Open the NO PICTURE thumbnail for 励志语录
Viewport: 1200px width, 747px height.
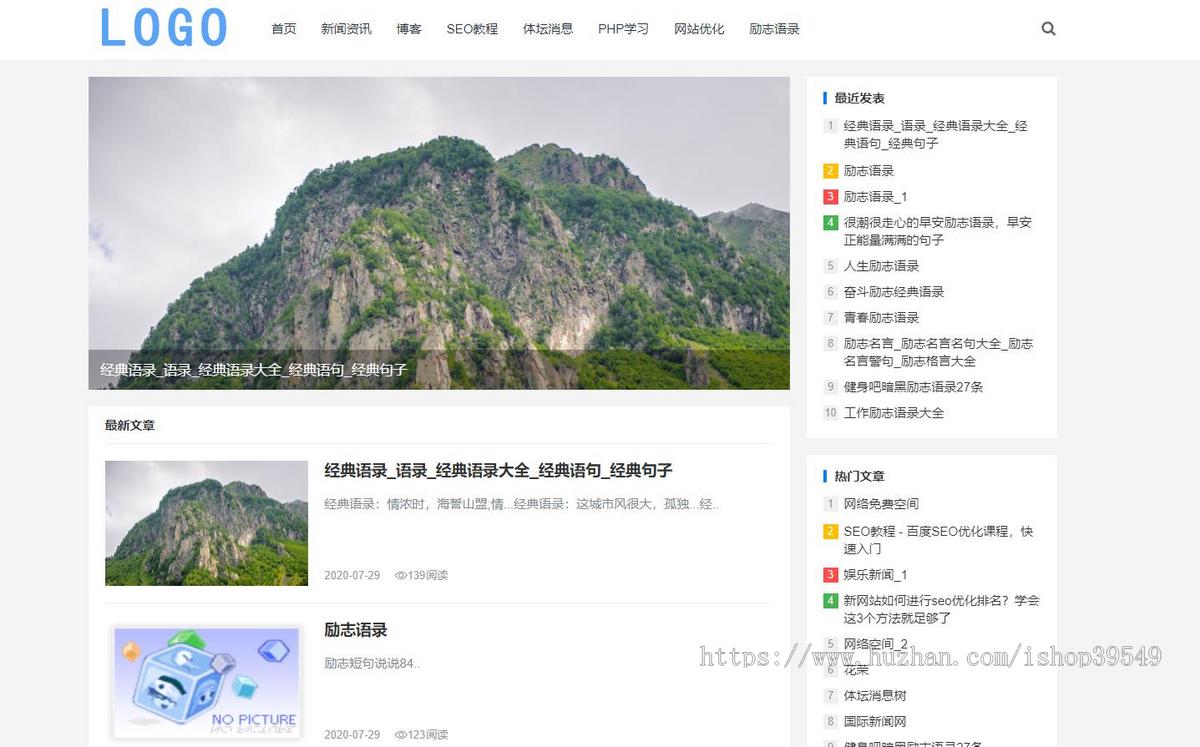206,682
